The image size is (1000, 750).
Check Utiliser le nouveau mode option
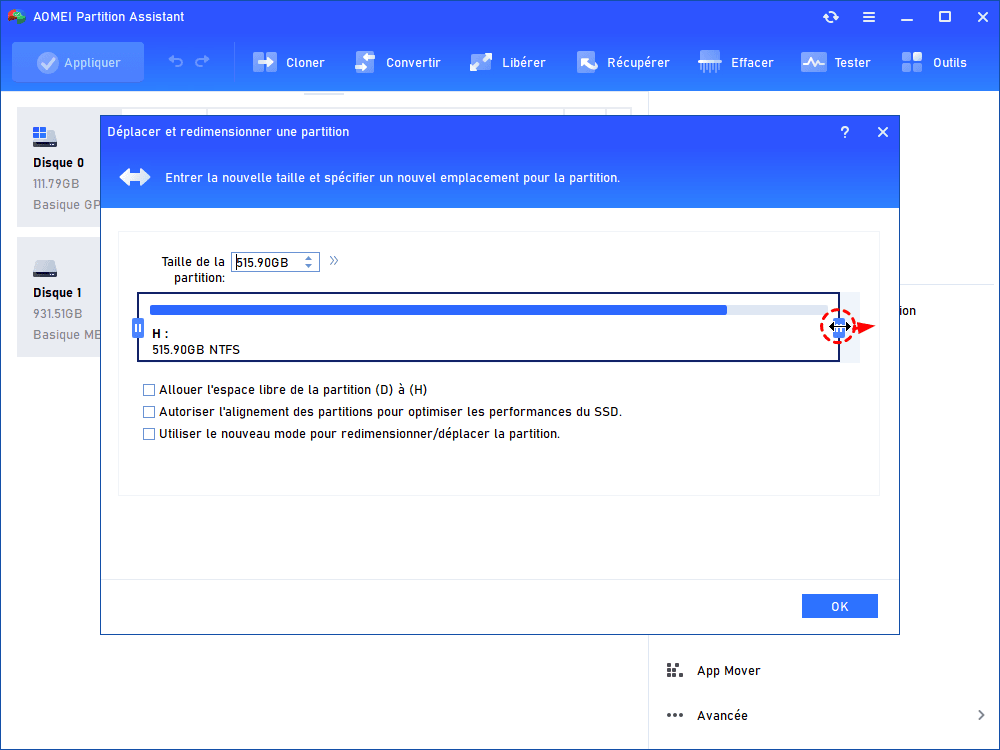(x=149, y=434)
